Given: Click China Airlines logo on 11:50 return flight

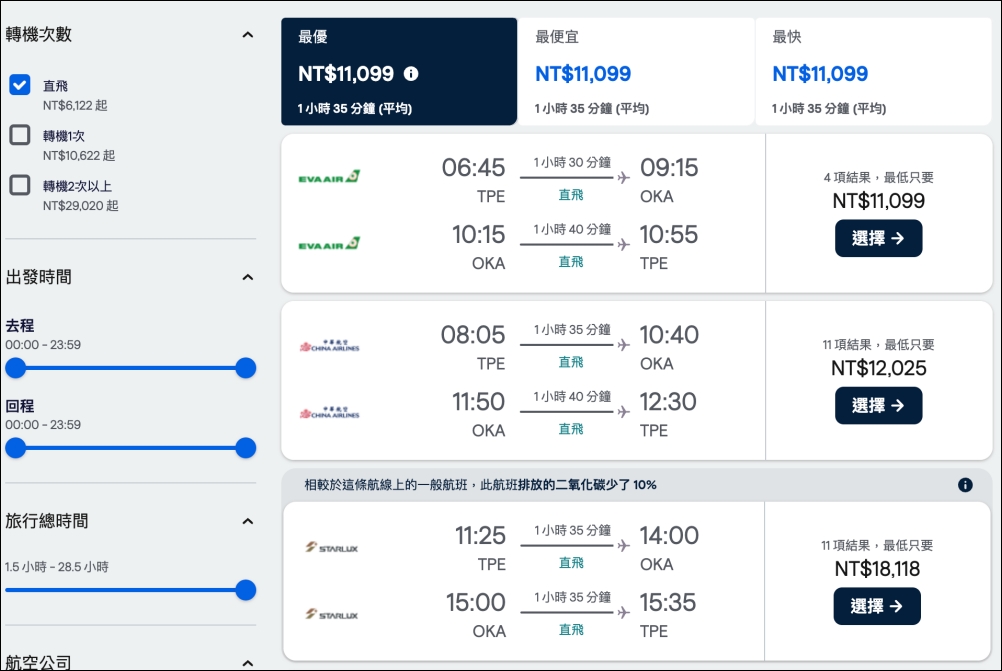Looking at the screenshot, I should point(329,412).
